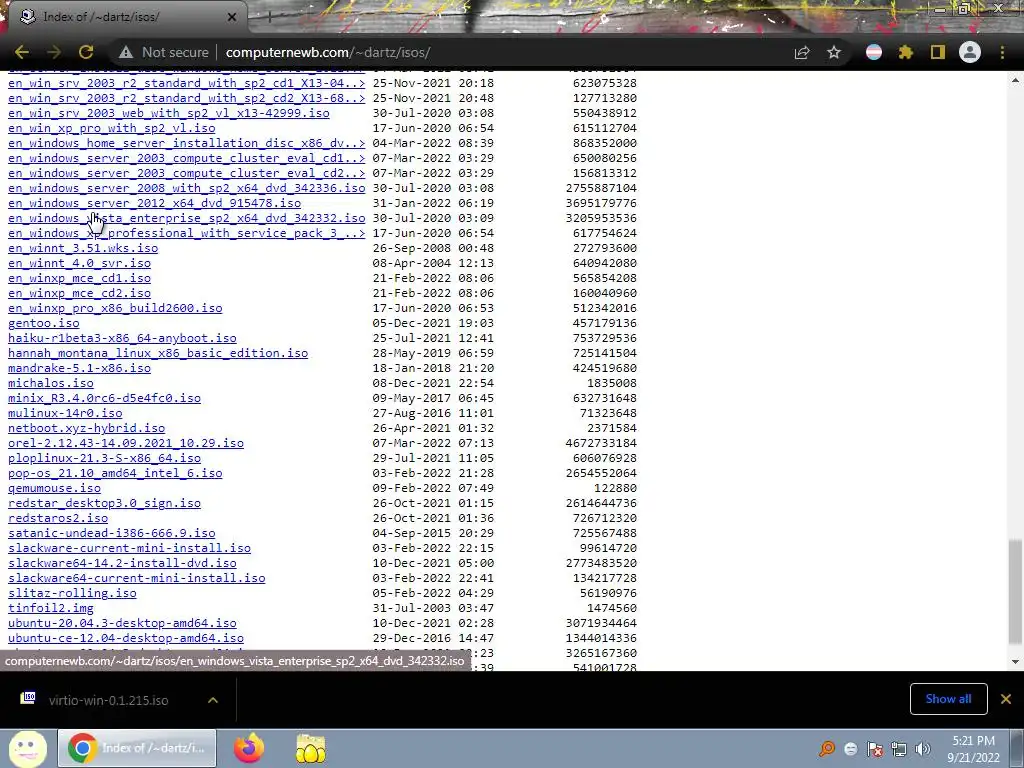Open en_winxp_pro_x86_build2600.iso link
Viewport: 1024px width, 768px height.
coord(115,308)
